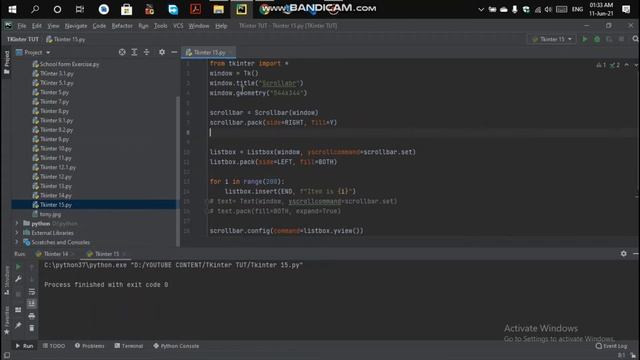Viewport: 640px width, 360px height.
Task: Open Windows Start menu
Action: click(x=12, y=9)
